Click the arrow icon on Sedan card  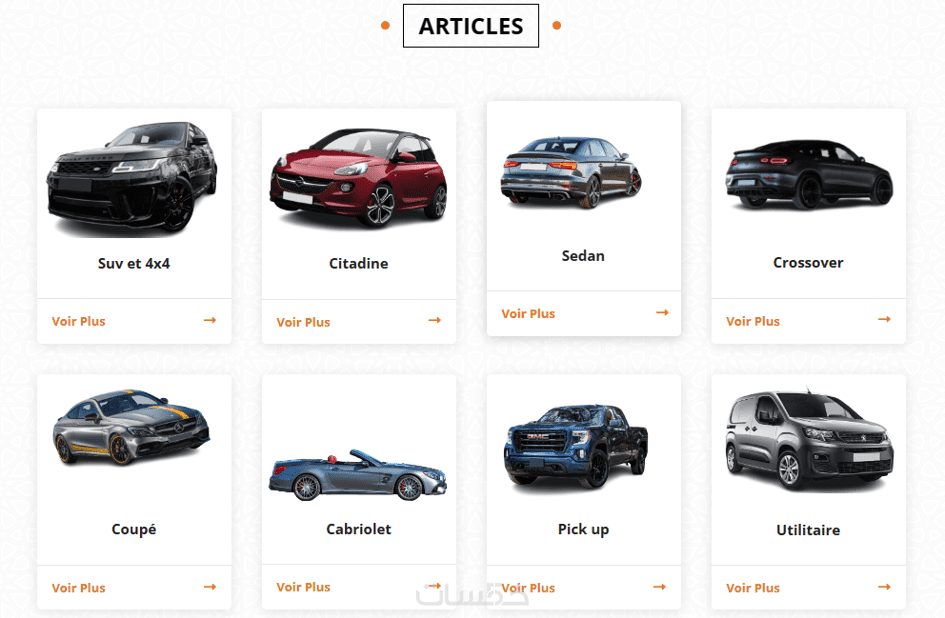[x=662, y=312]
